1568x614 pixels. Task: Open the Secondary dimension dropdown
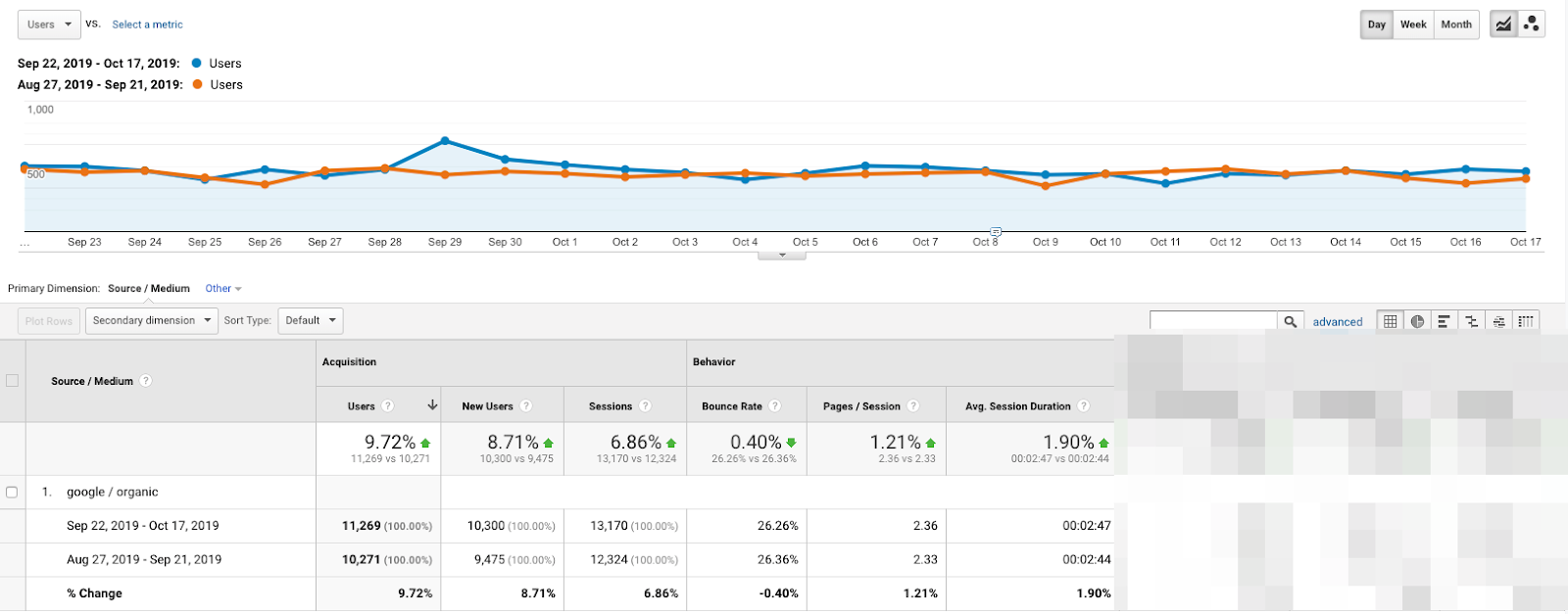152,320
